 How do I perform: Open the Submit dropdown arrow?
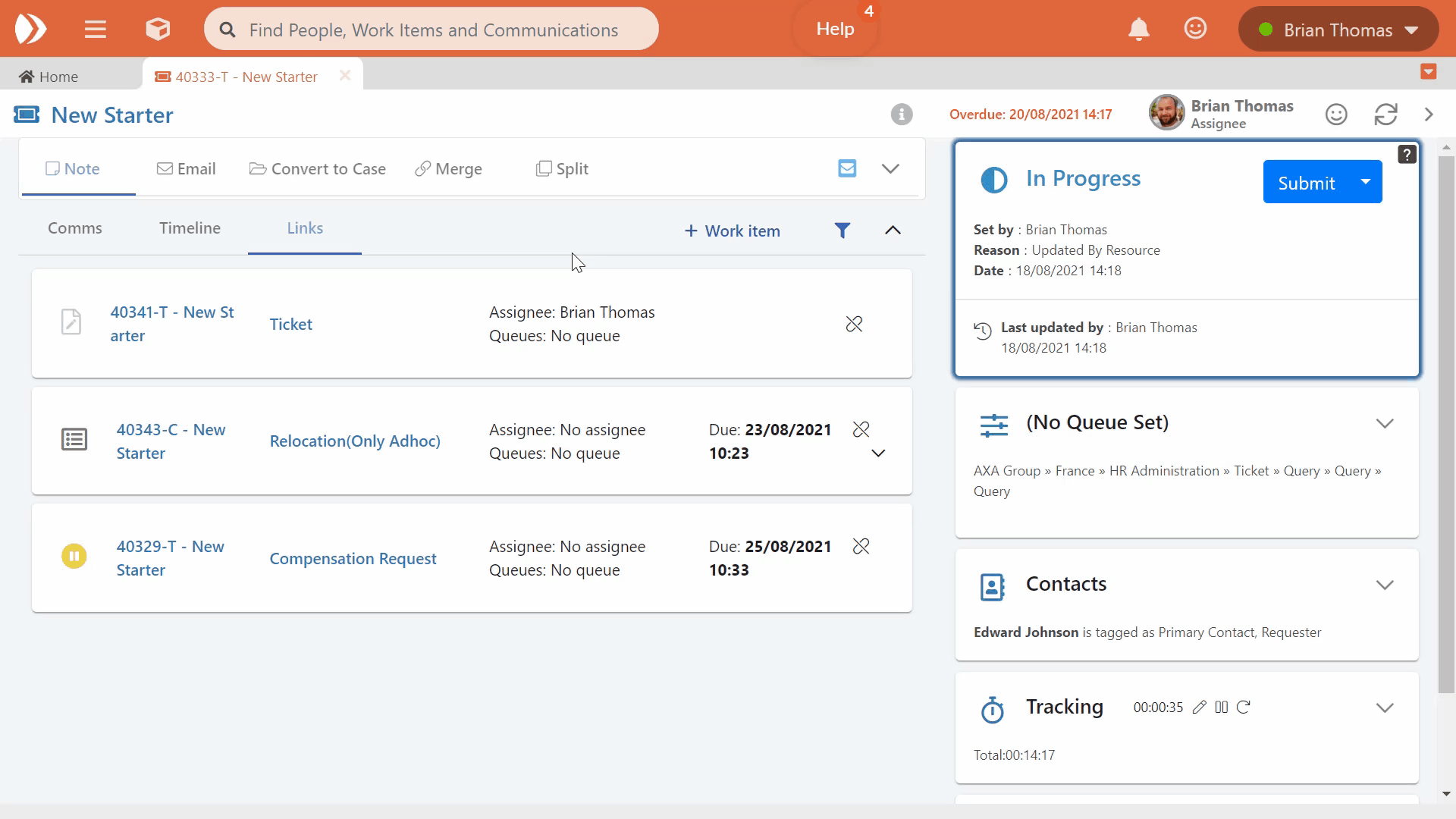tap(1365, 182)
